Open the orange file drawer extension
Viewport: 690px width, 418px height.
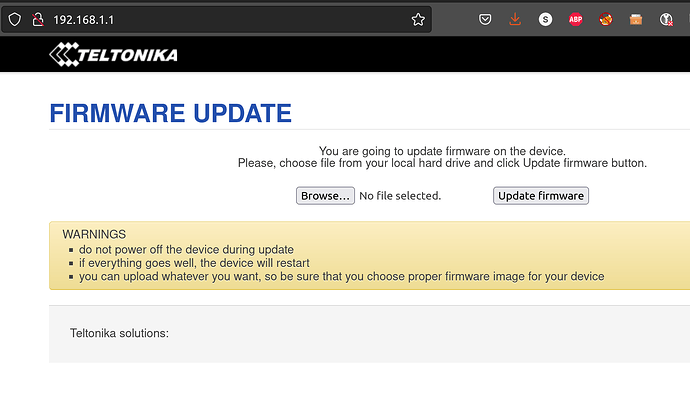[636, 19]
